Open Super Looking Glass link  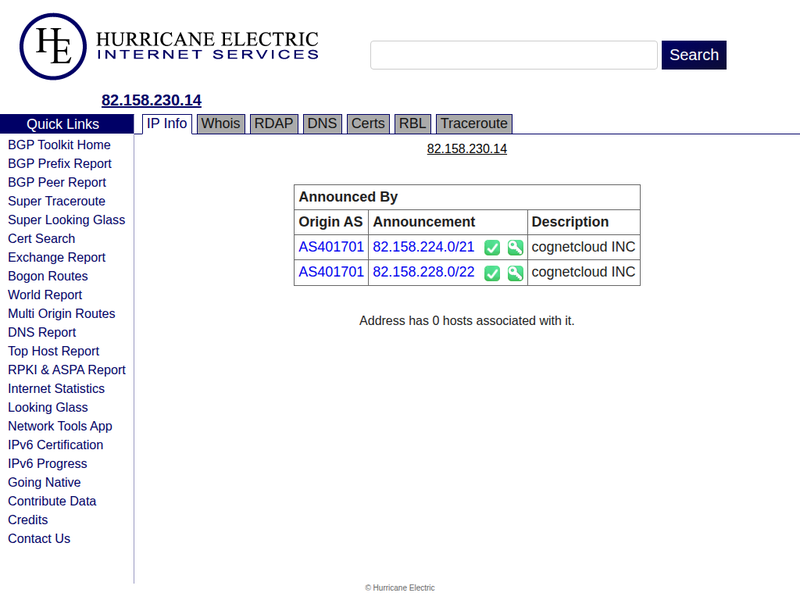pyautogui.click(x=66, y=220)
